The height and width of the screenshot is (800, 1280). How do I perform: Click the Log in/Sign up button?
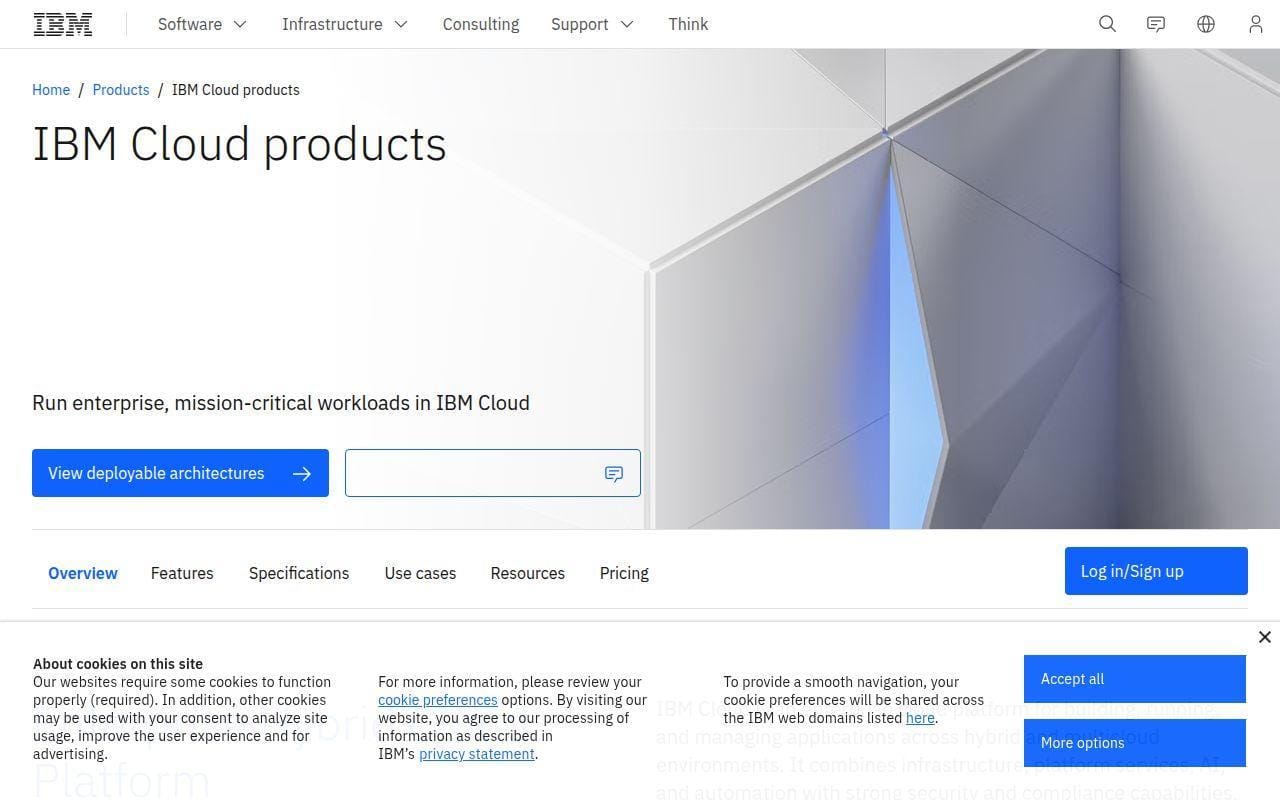(1156, 571)
